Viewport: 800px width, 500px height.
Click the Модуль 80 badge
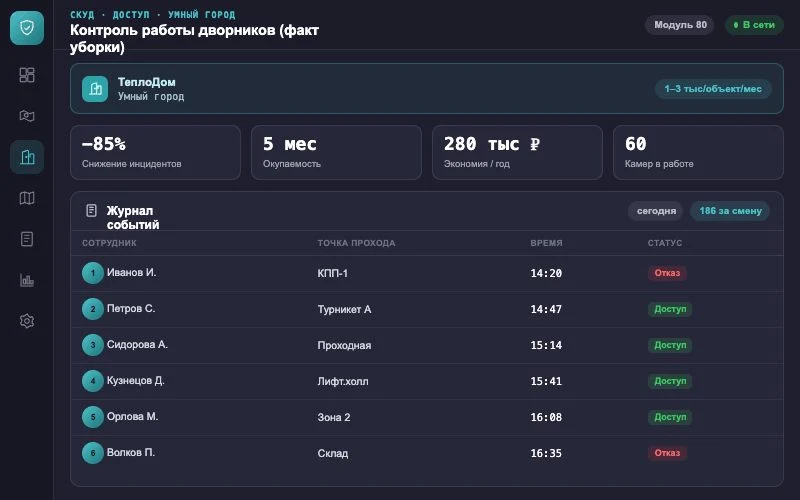(680, 24)
